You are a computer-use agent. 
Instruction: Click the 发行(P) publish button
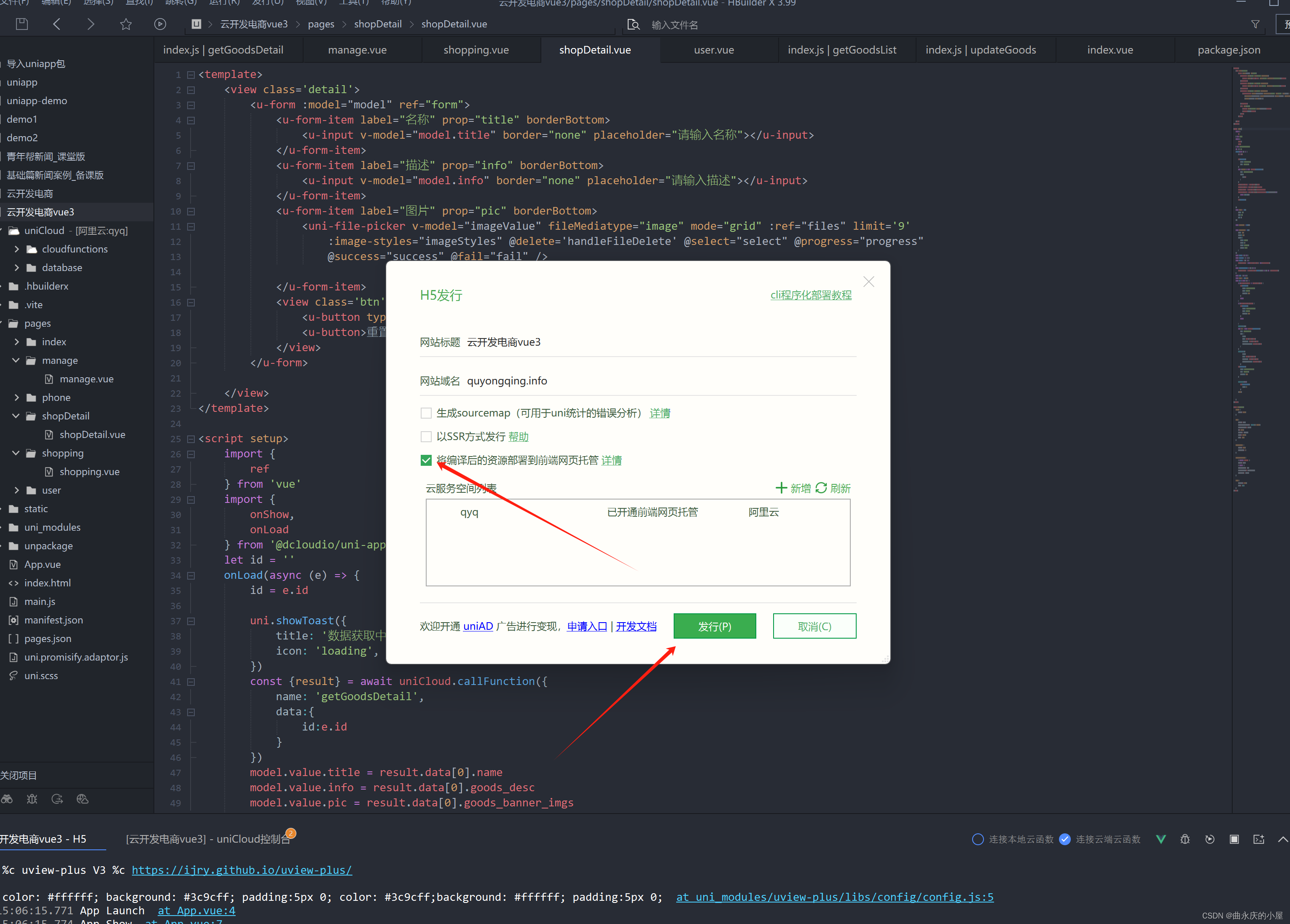point(715,626)
